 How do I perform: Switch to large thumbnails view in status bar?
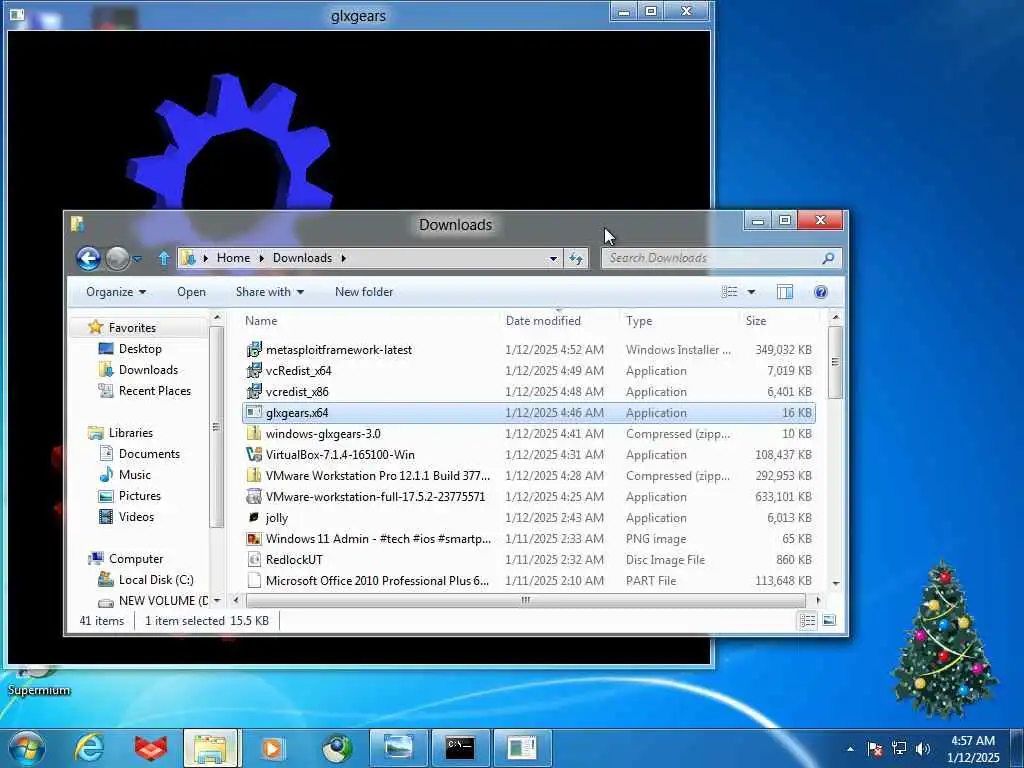[x=829, y=620]
